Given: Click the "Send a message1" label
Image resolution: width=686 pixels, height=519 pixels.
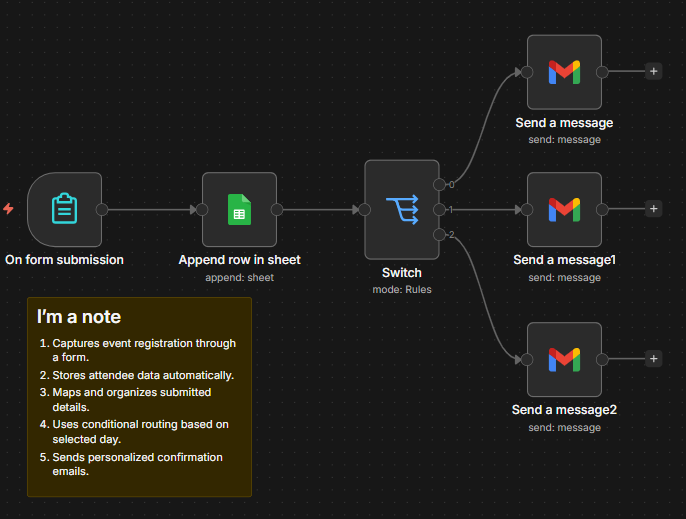Looking at the screenshot, I should (564, 260).
